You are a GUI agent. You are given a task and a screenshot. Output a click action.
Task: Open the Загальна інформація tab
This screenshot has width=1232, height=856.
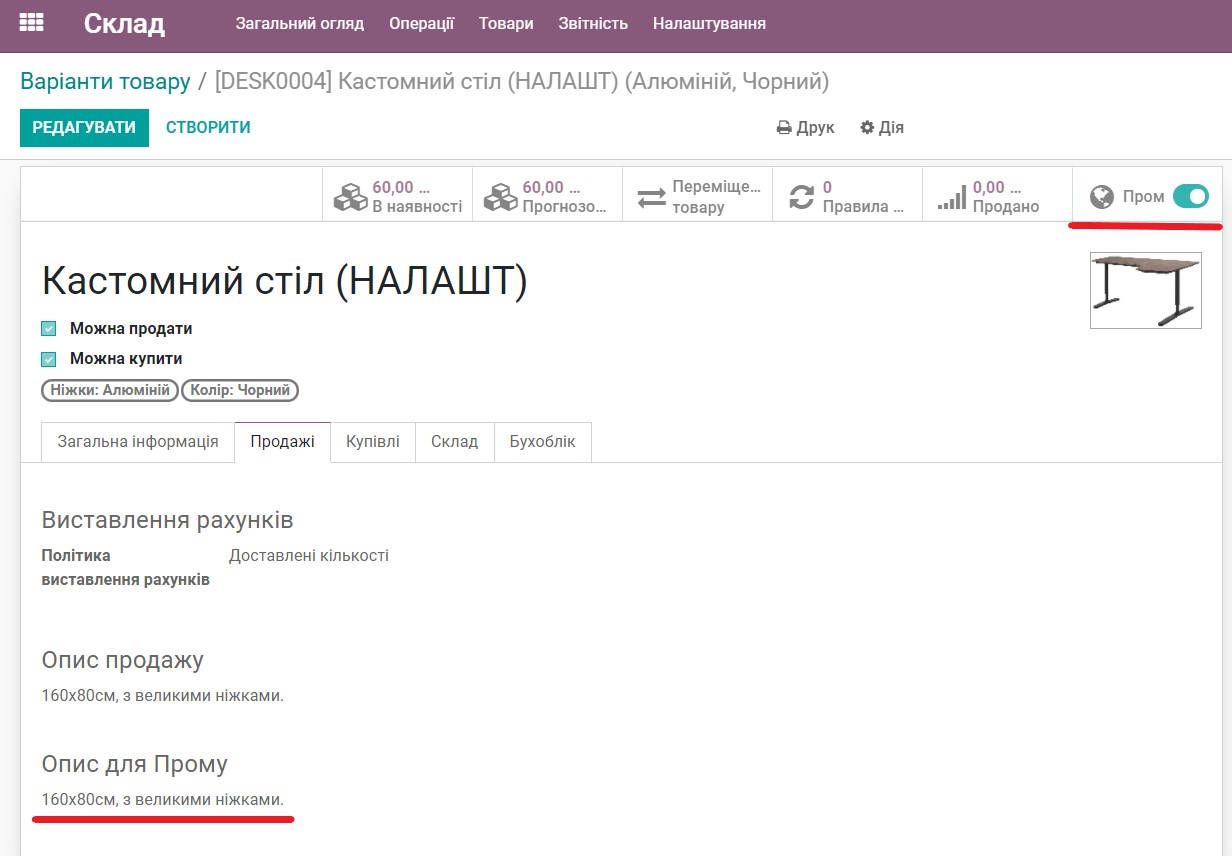coord(136,441)
